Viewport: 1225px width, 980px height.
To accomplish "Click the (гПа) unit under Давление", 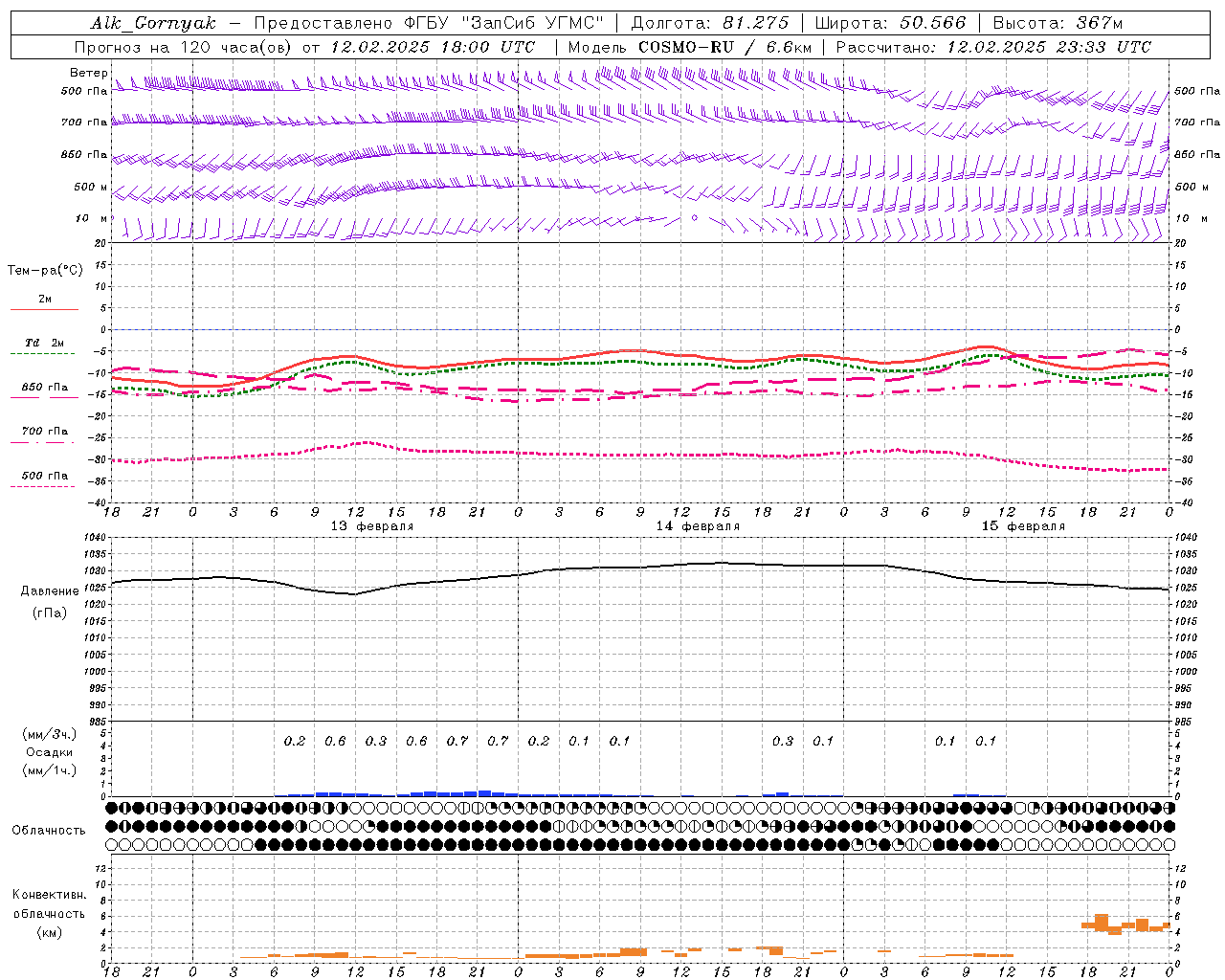I will [50, 613].
